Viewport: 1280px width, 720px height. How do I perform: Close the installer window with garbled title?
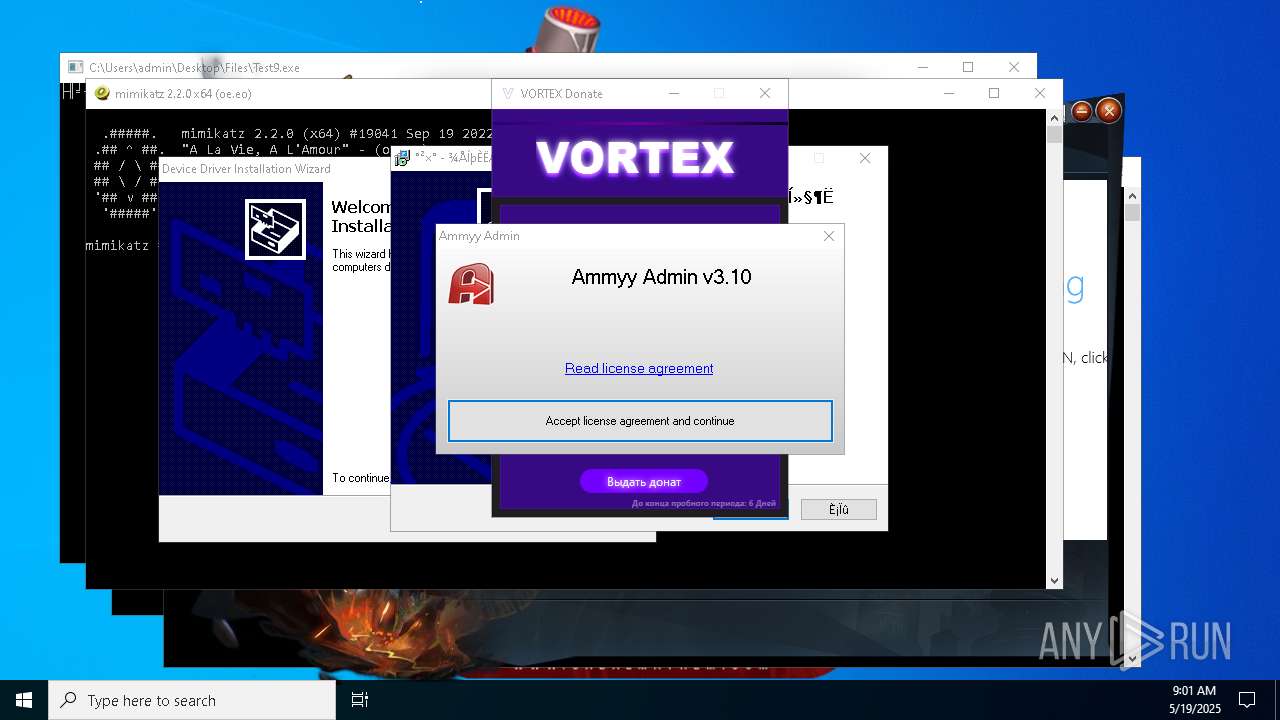pyautogui.click(x=865, y=158)
